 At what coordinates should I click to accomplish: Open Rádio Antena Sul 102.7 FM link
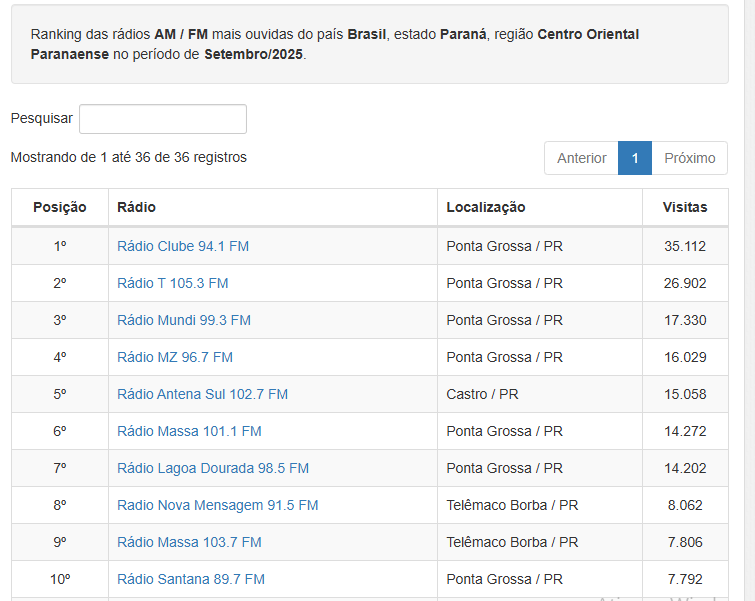pyautogui.click(x=202, y=394)
